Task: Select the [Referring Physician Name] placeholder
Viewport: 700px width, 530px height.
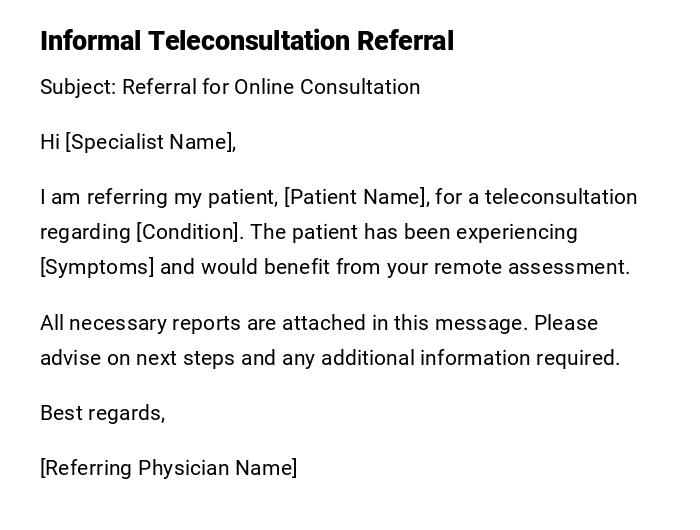Action: coord(168,468)
